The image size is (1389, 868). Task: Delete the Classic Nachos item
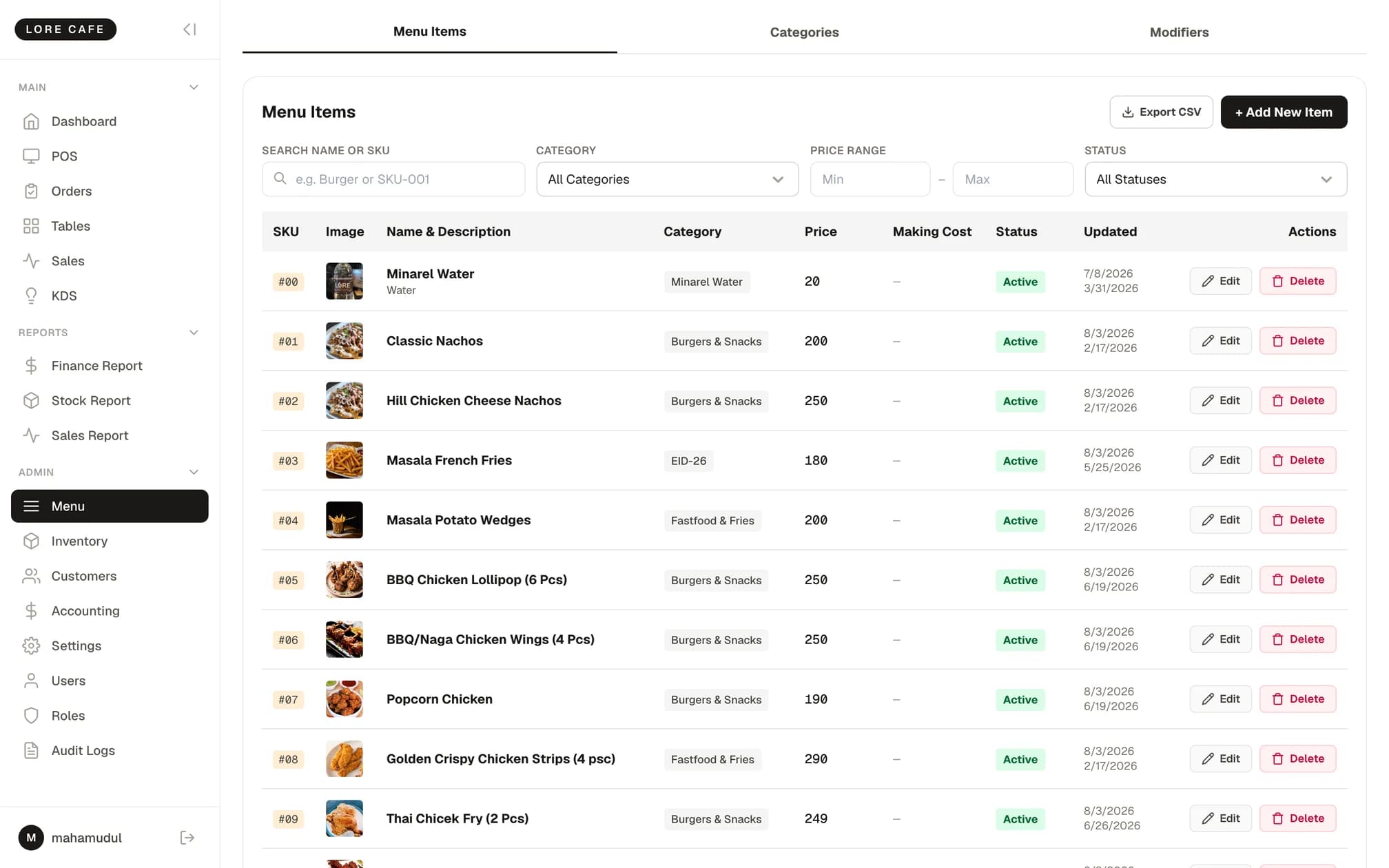pyautogui.click(x=1297, y=341)
